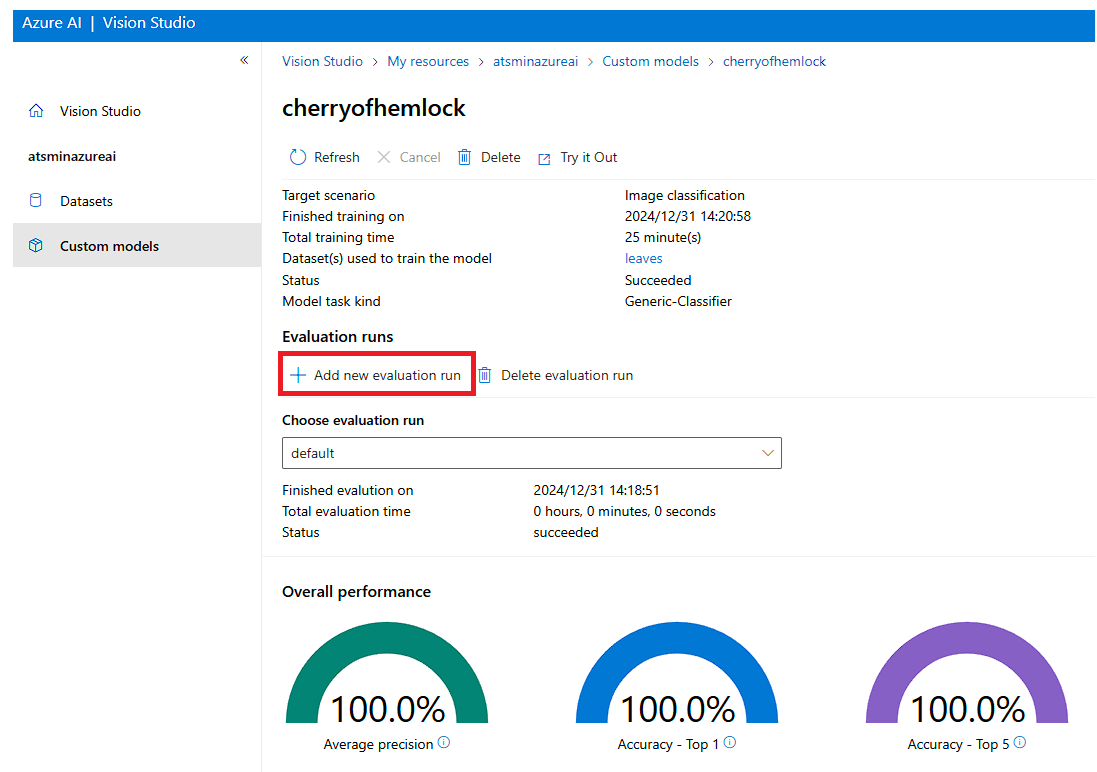Viewport: 1097px width, 772px height.
Task: Open Accuracy - Top 1 info icon
Action: pos(730,743)
